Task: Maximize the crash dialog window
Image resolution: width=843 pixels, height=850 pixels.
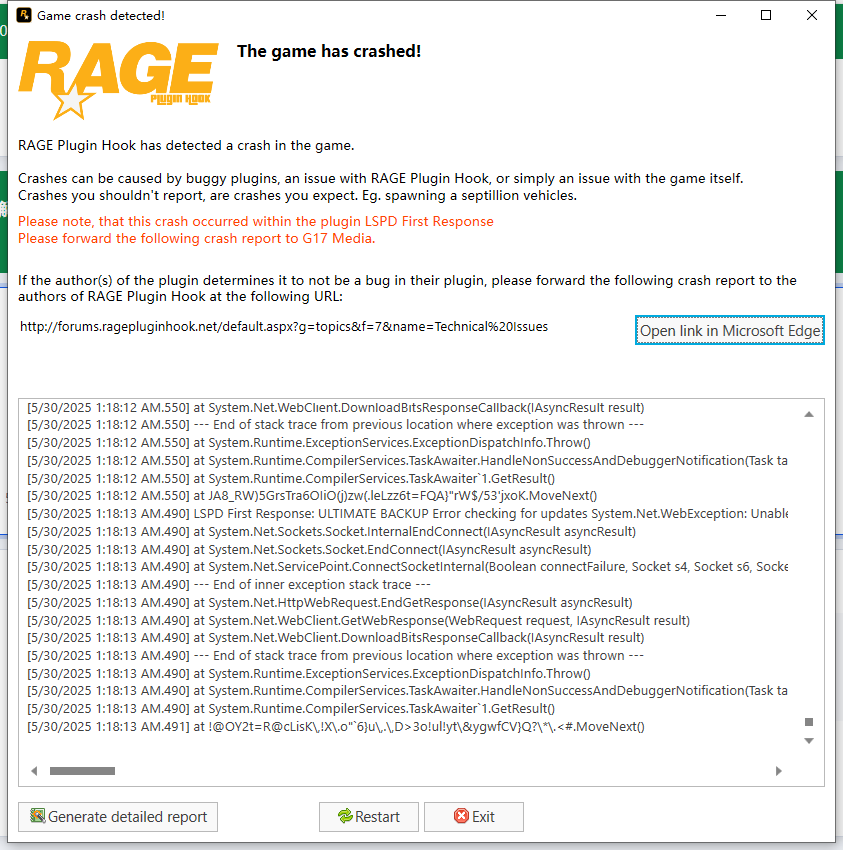Action: coord(766,15)
